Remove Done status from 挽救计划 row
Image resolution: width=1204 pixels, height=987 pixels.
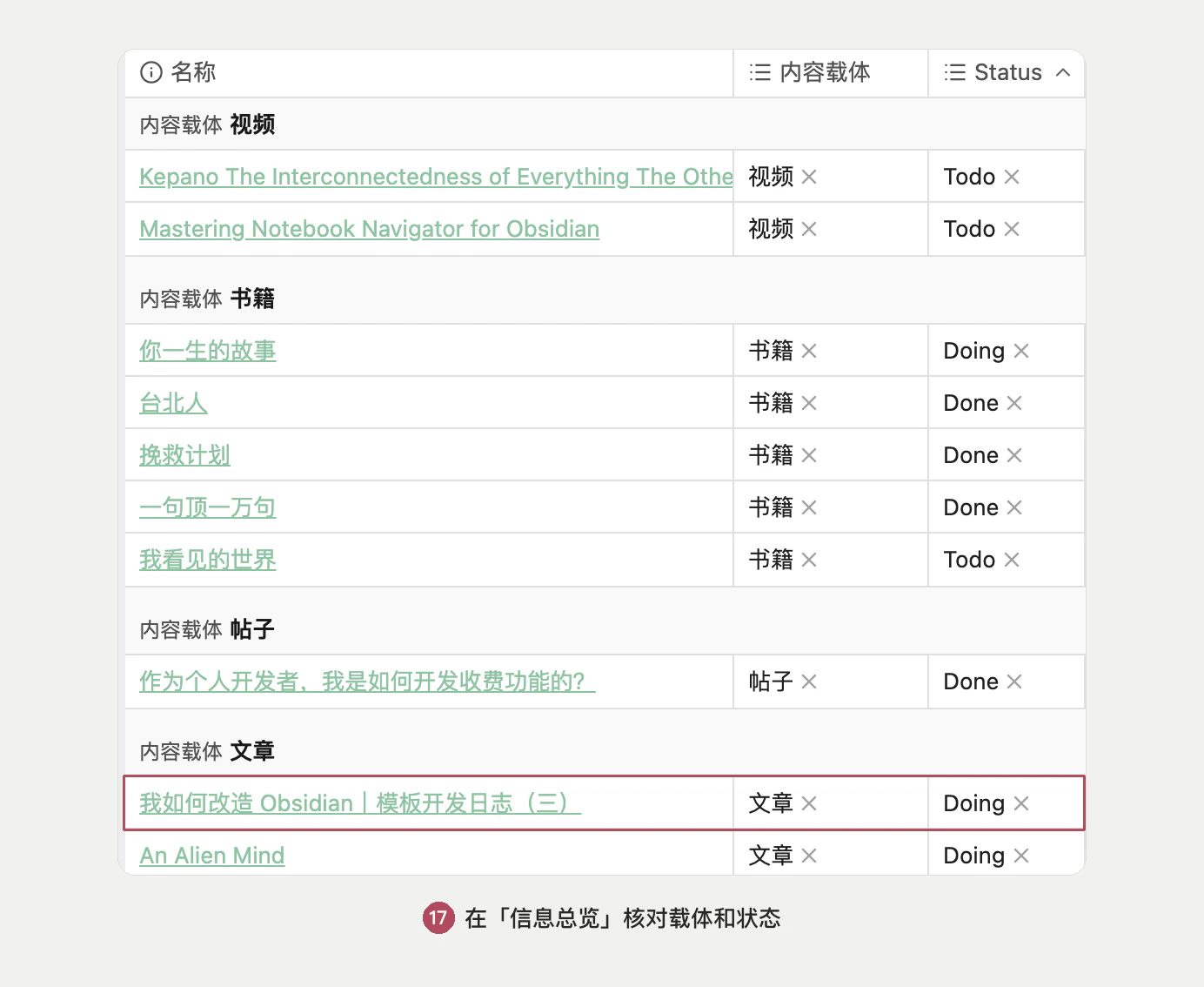(x=1014, y=455)
